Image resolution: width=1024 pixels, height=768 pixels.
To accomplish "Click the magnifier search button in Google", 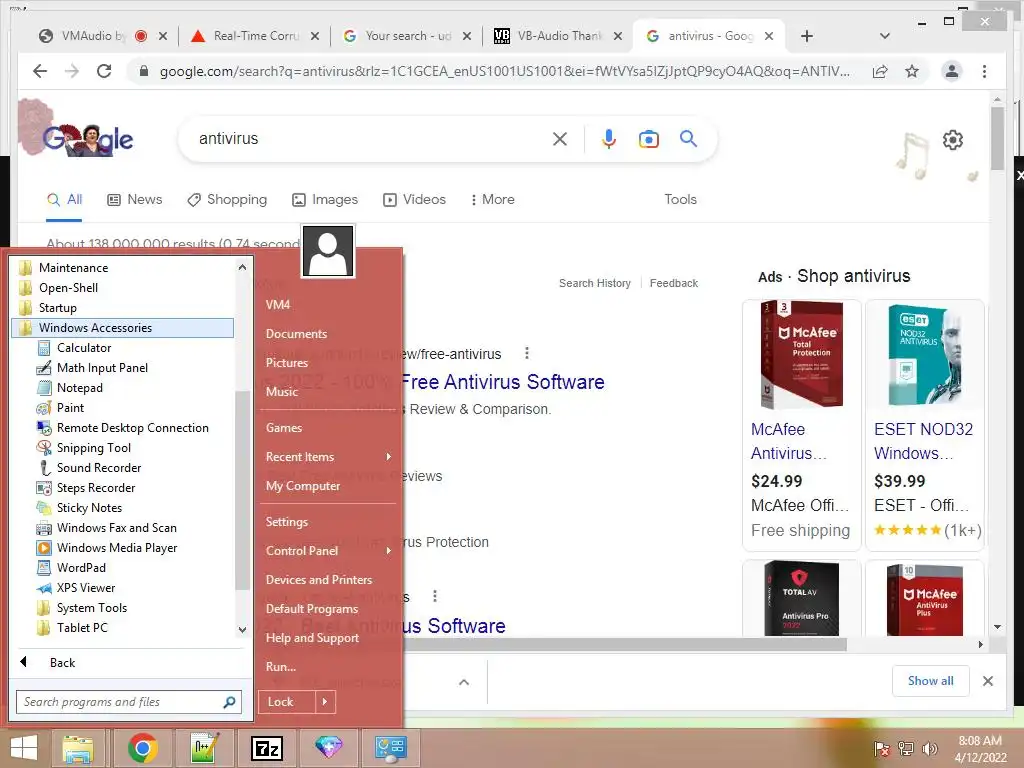I will coord(688,138).
